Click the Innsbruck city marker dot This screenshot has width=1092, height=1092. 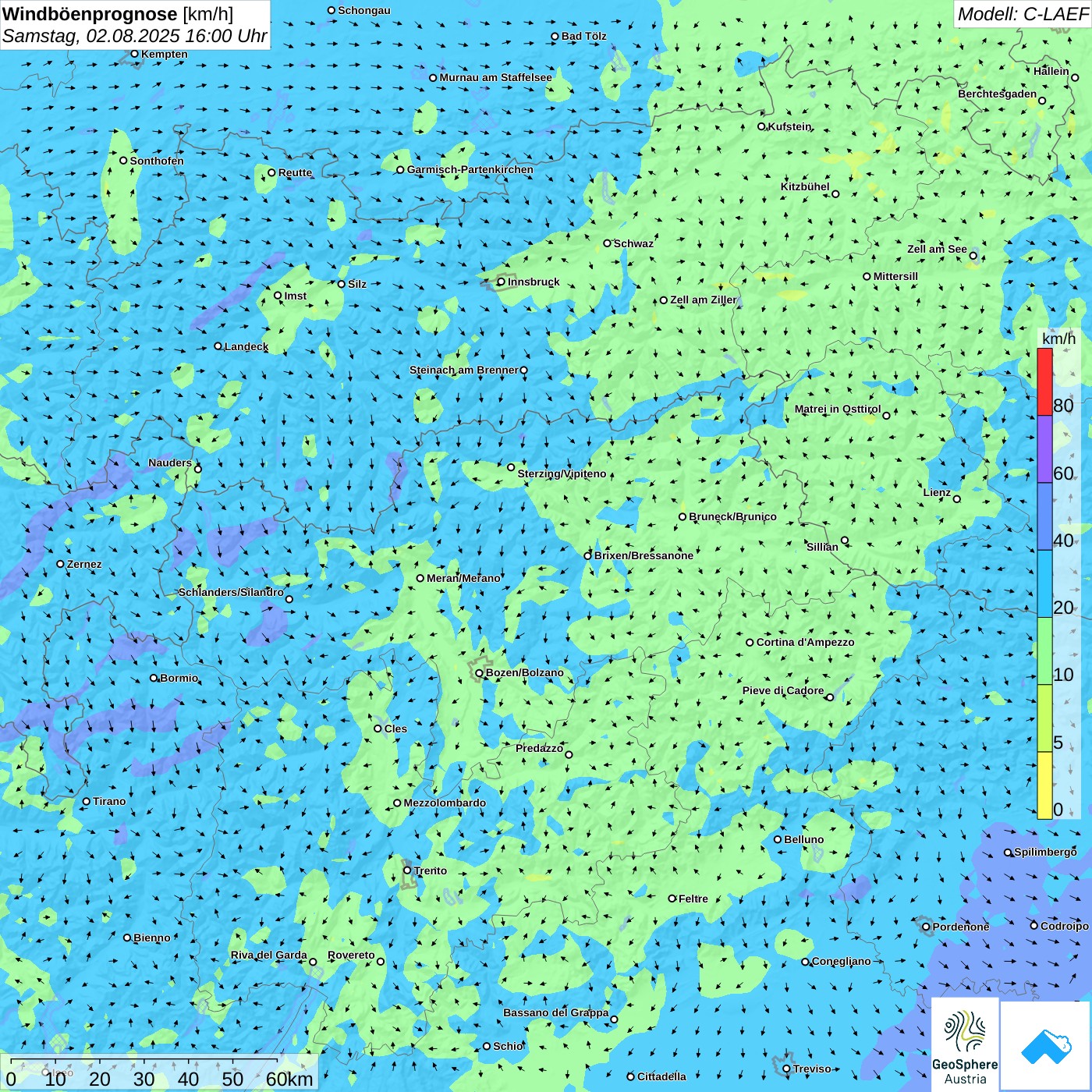(x=501, y=282)
